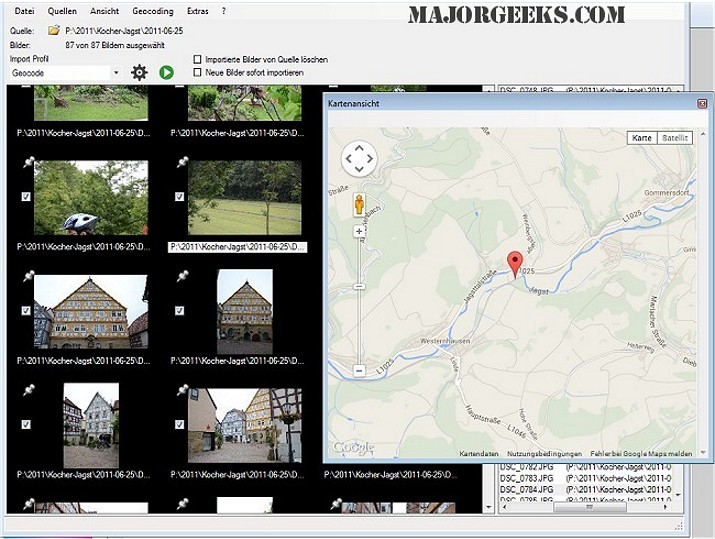This screenshot has height=539, width=715.
Task: Enable 'Importierte Bilder von Quelle löschen'
Action: 197,59
